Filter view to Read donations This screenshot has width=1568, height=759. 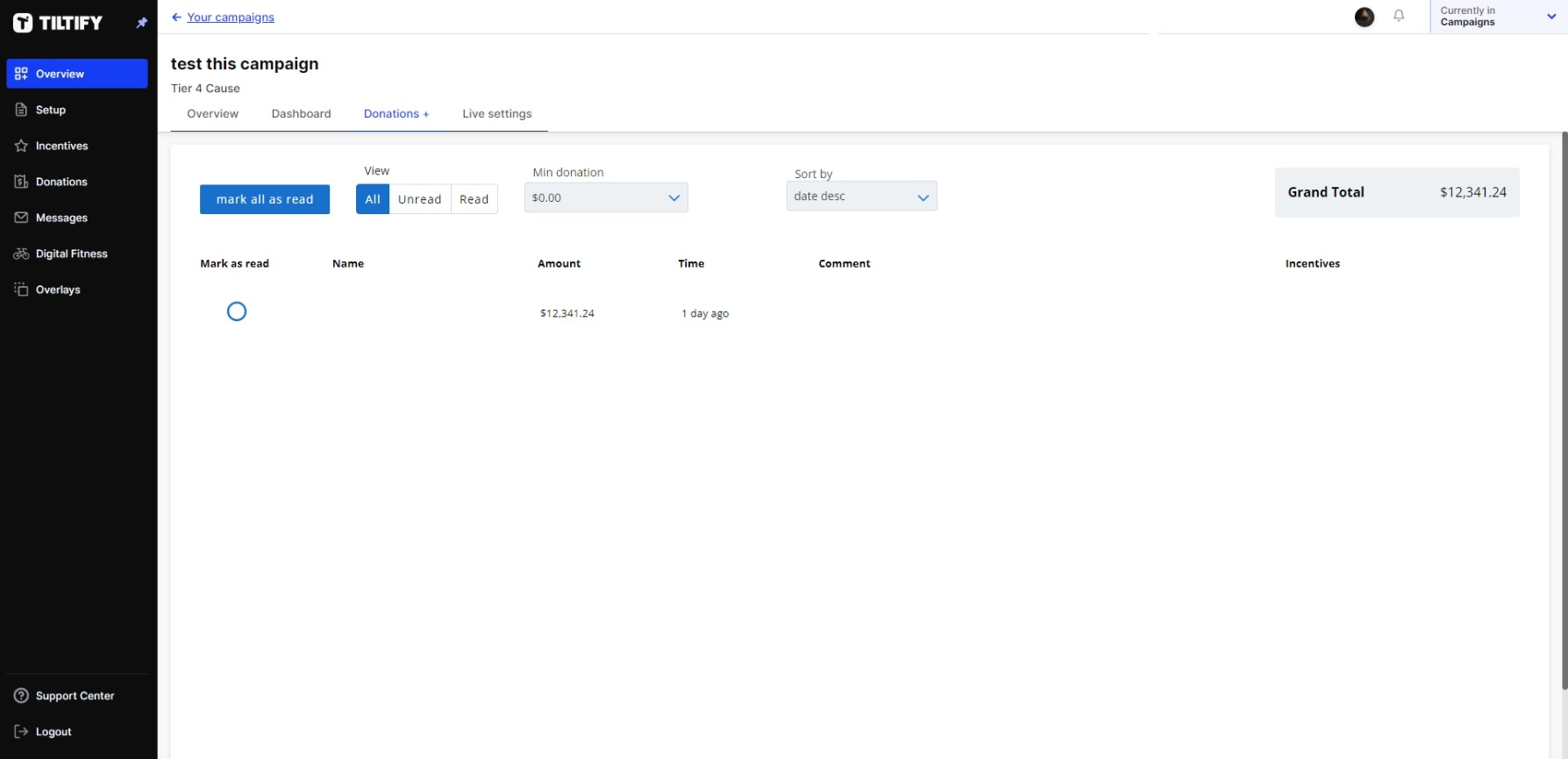point(474,199)
